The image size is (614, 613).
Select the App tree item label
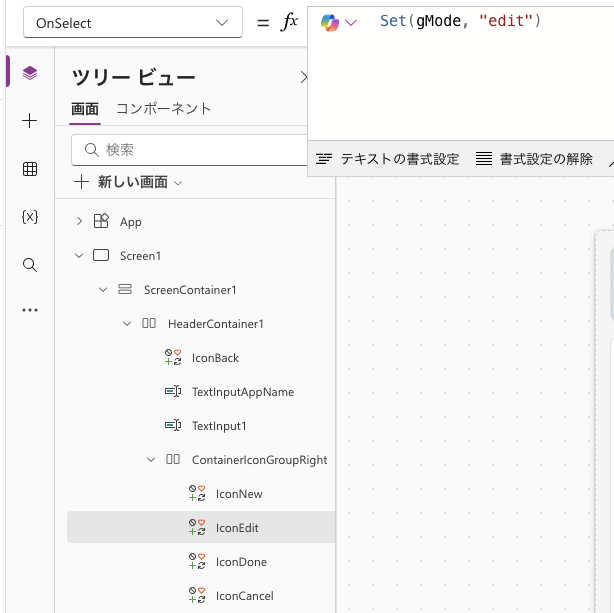tap(130, 222)
